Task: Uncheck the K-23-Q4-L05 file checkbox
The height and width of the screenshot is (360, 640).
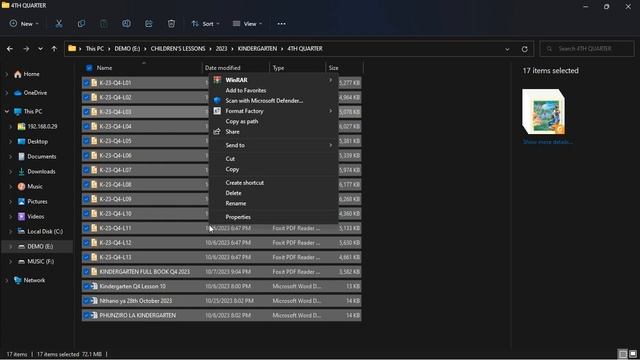Action: [86, 141]
